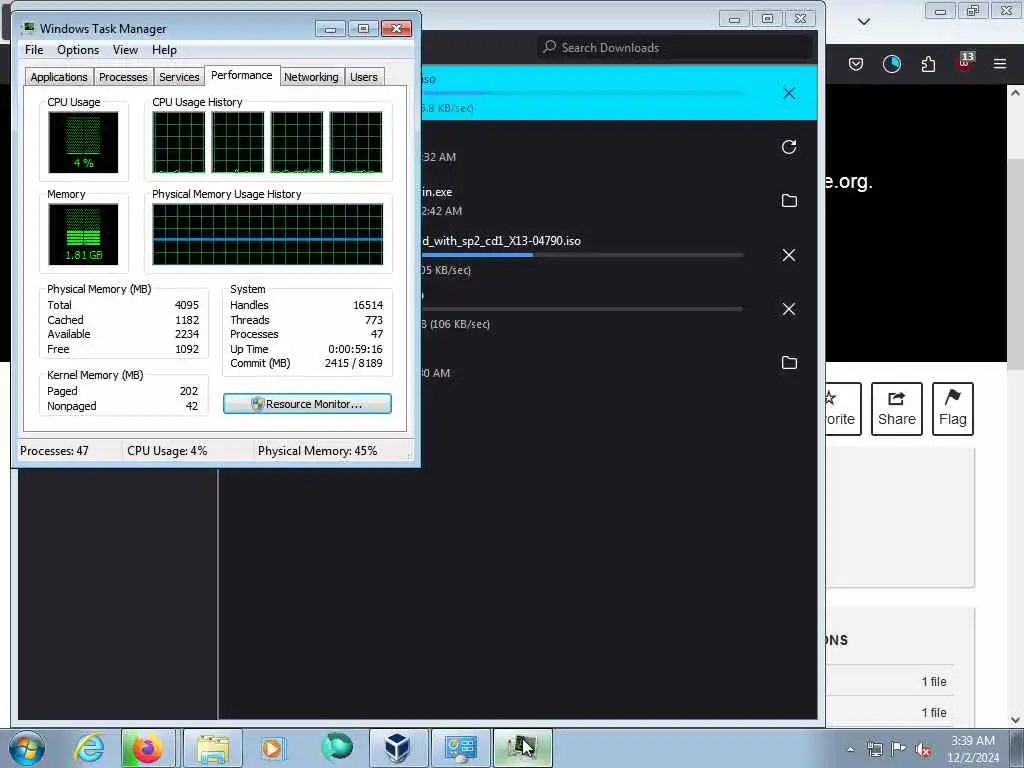Click the sp2_cd1_X13-04790.iso download progress bar
The image size is (1024, 768).
(x=583, y=255)
